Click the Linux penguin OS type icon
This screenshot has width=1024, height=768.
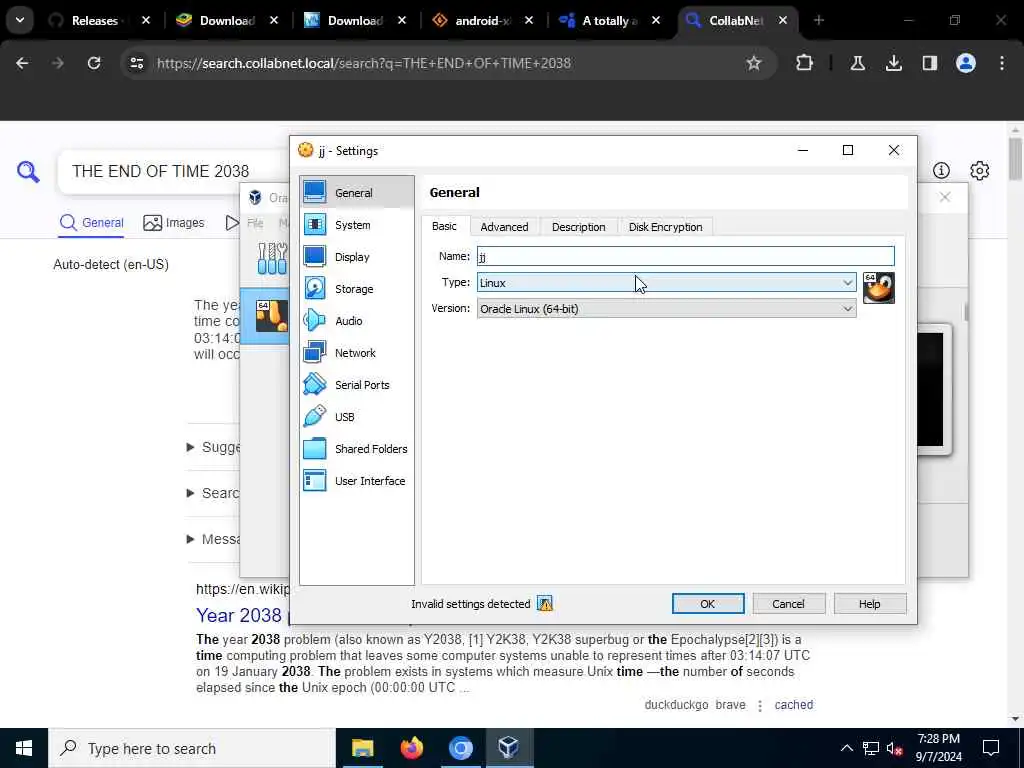point(878,288)
